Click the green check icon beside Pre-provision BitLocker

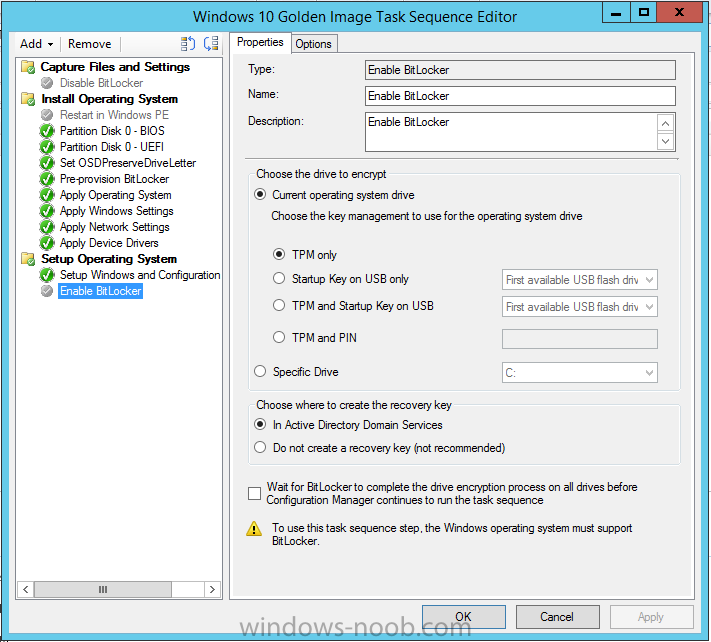tap(47, 179)
